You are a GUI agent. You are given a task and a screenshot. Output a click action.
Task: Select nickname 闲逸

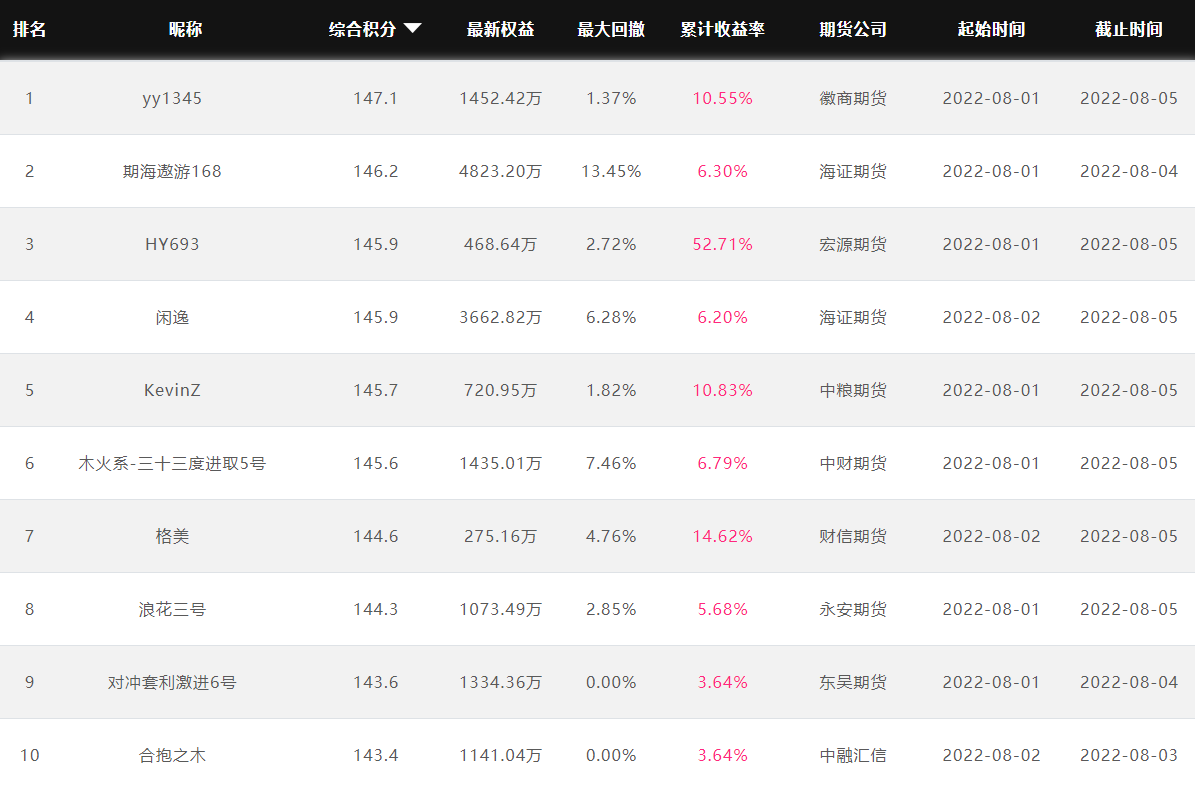172,317
